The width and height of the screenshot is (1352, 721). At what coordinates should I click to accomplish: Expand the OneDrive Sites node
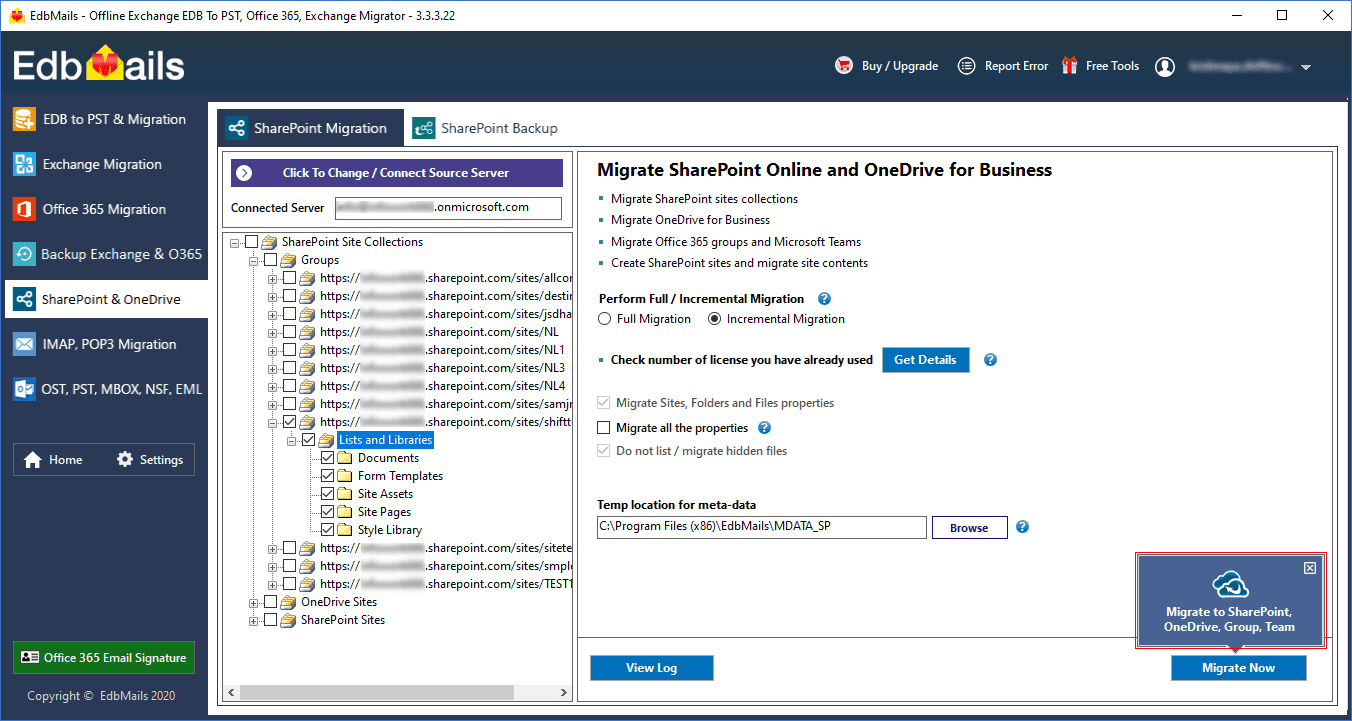pyautogui.click(x=254, y=602)
